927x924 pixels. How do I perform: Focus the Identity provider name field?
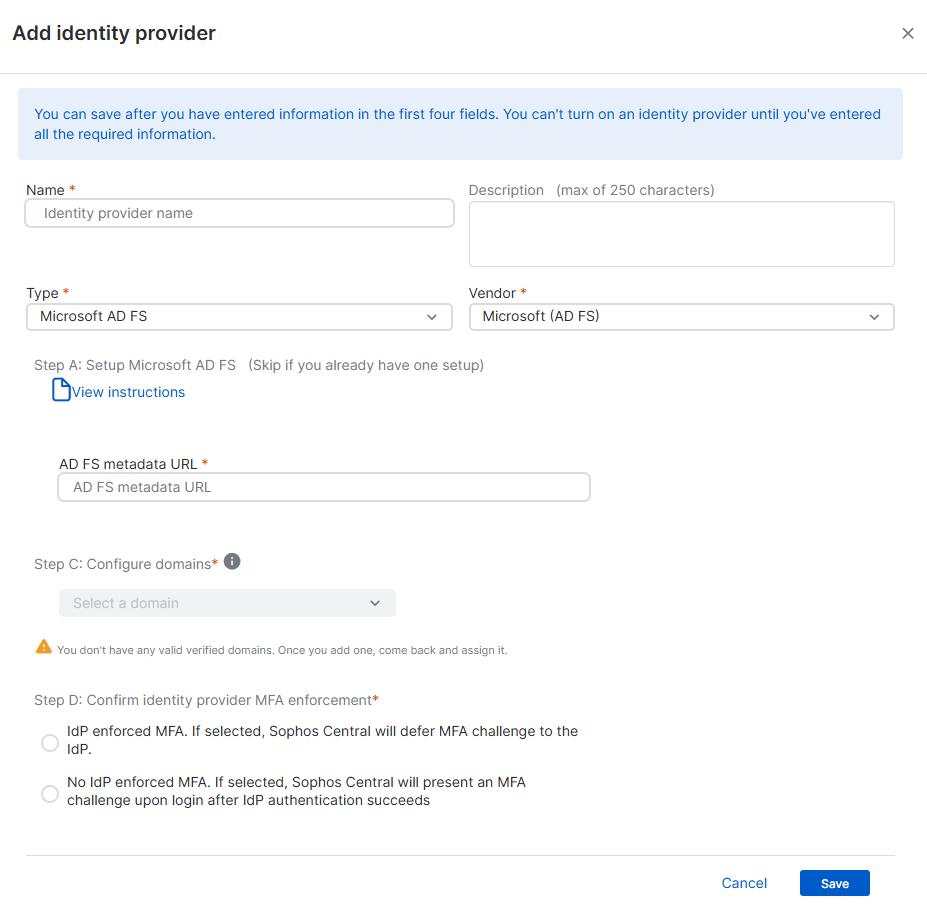[239, 213]
